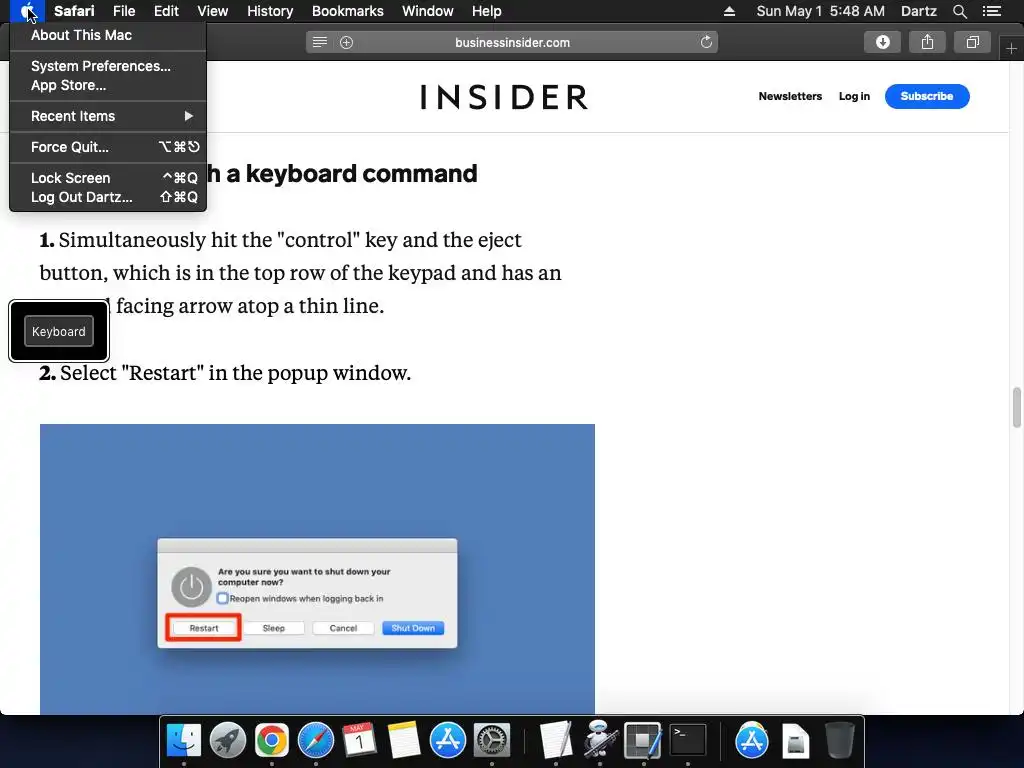Launch Launchpad rocket icon in Dock
The height and width of the screenshot is (768, 1024).
click(x=227, y=741)
